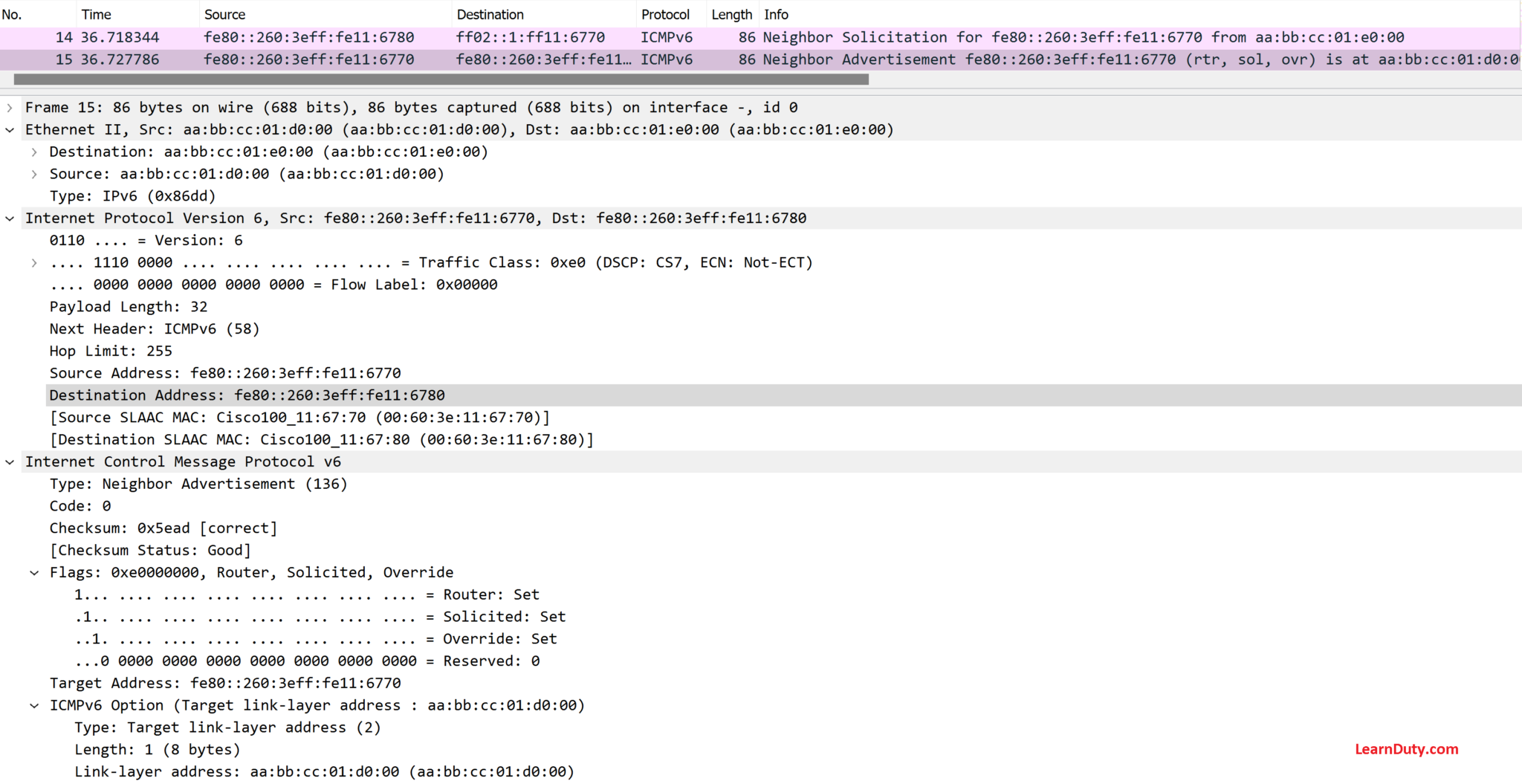
Task: Collapse the ICMPv6 Option target link-layer section
Action: pos(34,704)
